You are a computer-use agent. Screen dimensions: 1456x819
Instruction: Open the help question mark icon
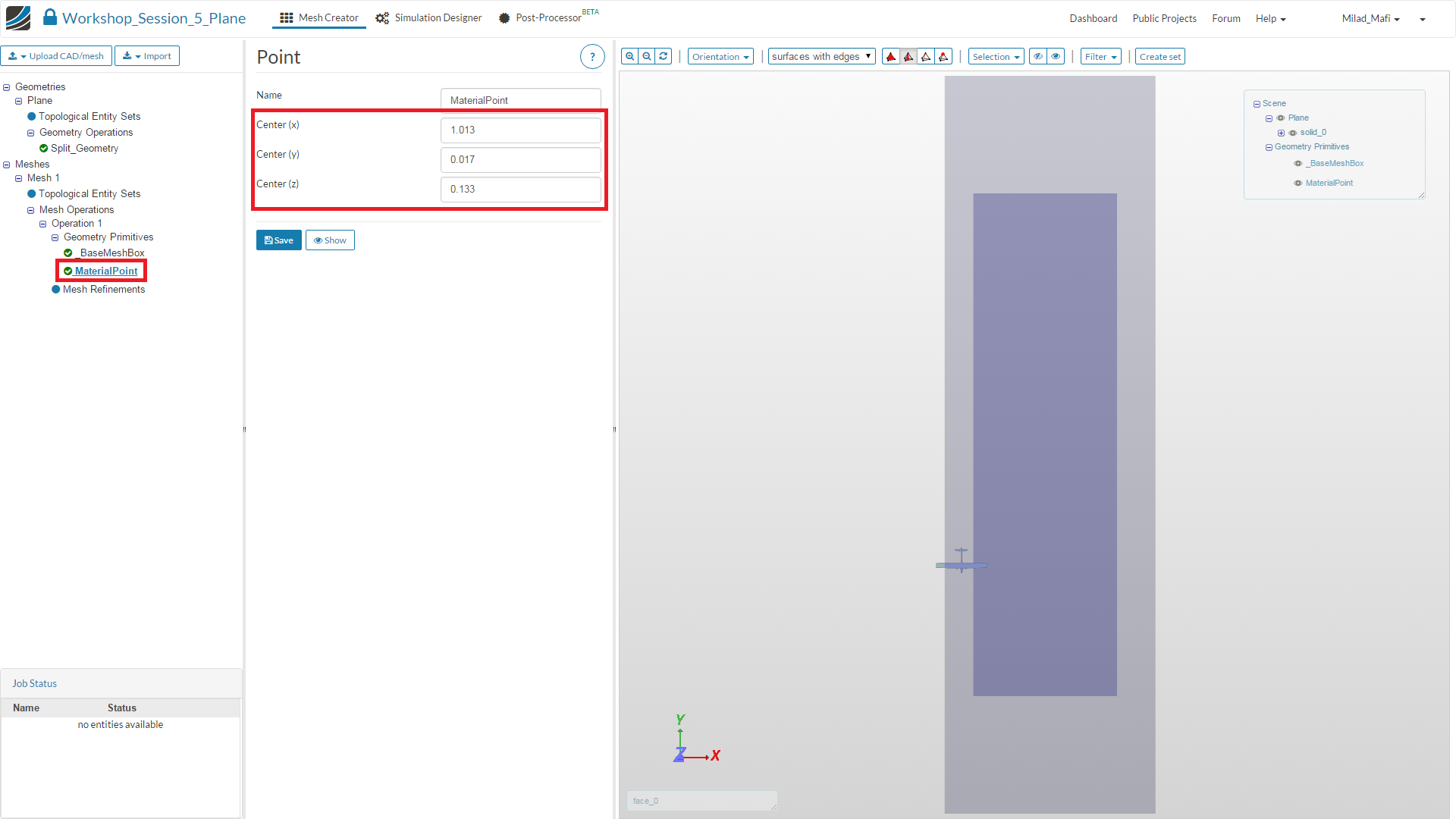592,57
